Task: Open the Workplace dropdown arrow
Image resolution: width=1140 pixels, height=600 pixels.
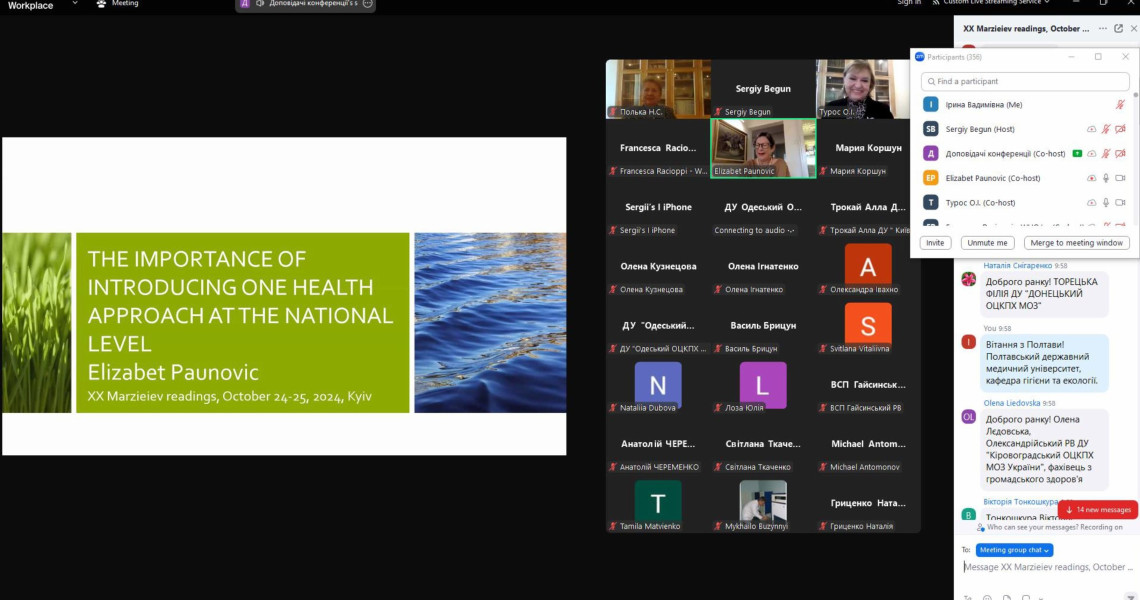Action: click(x=75, y=4)
